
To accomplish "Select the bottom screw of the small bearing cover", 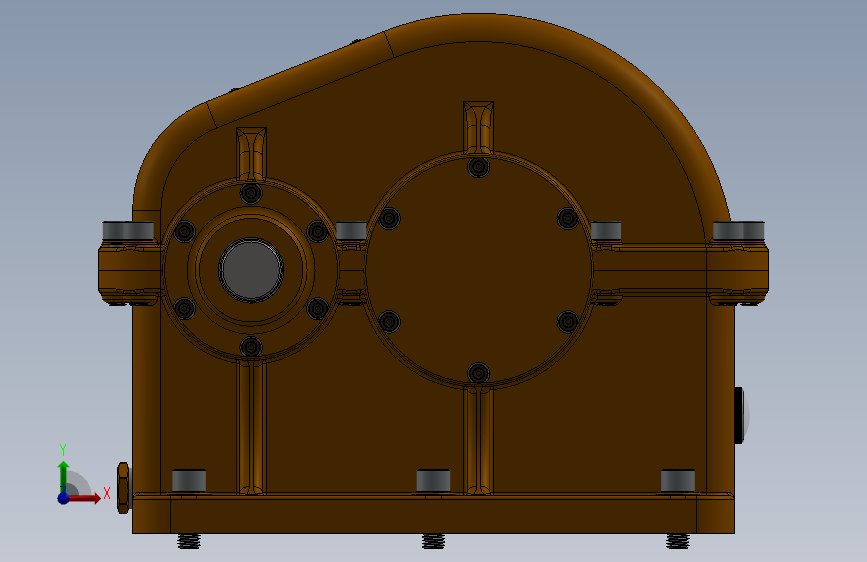I will click(x=251, y=347).
